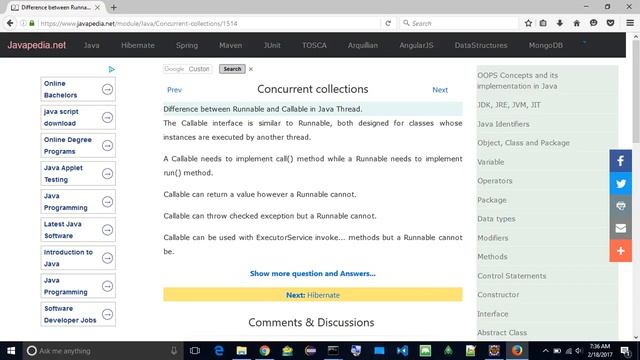The width and height of the screenshot is (640, 360).
Task: Go to Firefox home page icon
Action: (576, 23)
